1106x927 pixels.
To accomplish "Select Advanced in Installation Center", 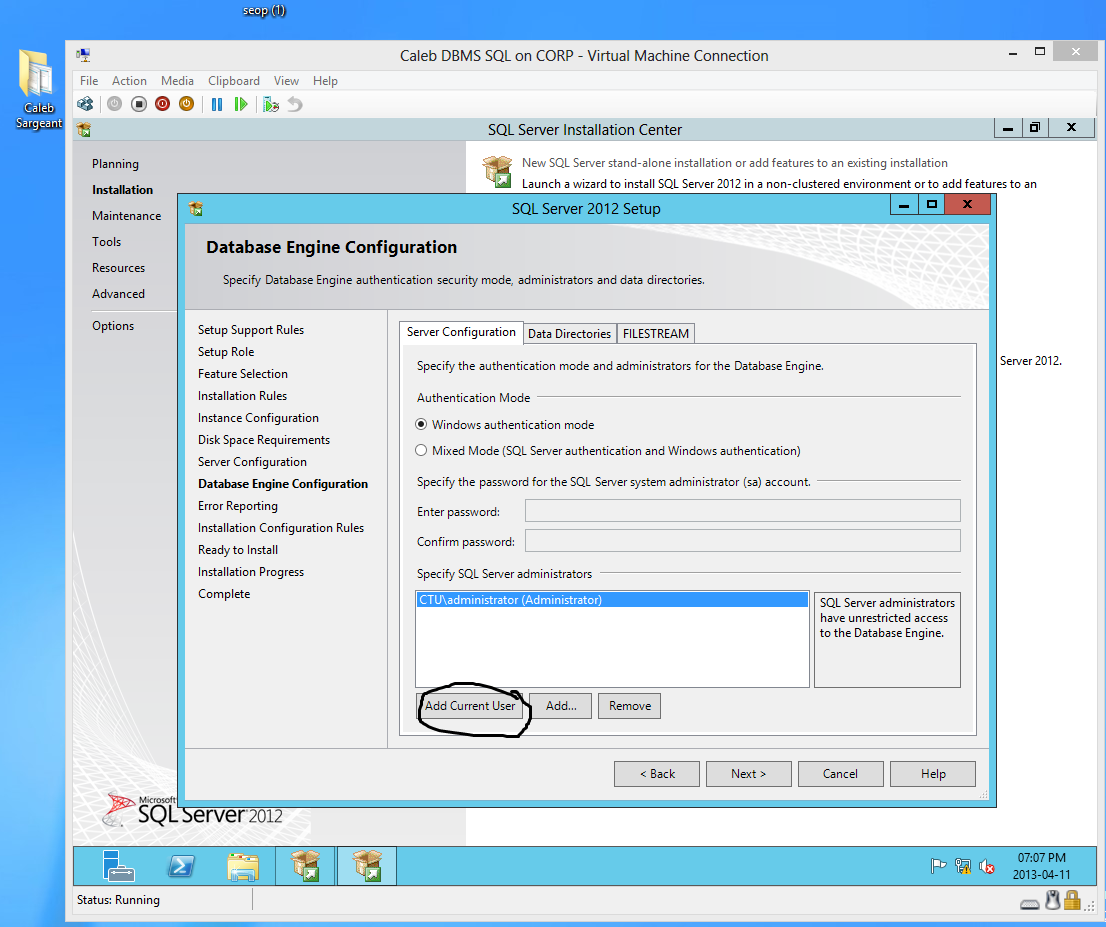I will click(x=118, y=293).
